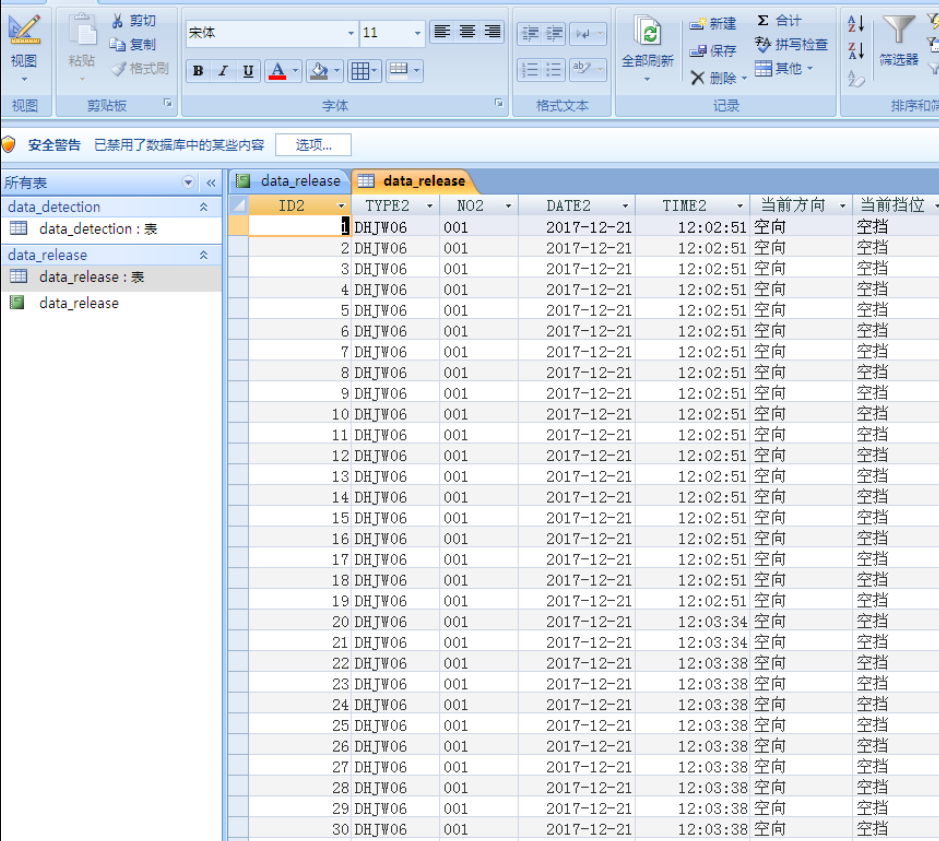Collapse the data_detection group
The image size is (939, 841).
[x=204, y=207]
